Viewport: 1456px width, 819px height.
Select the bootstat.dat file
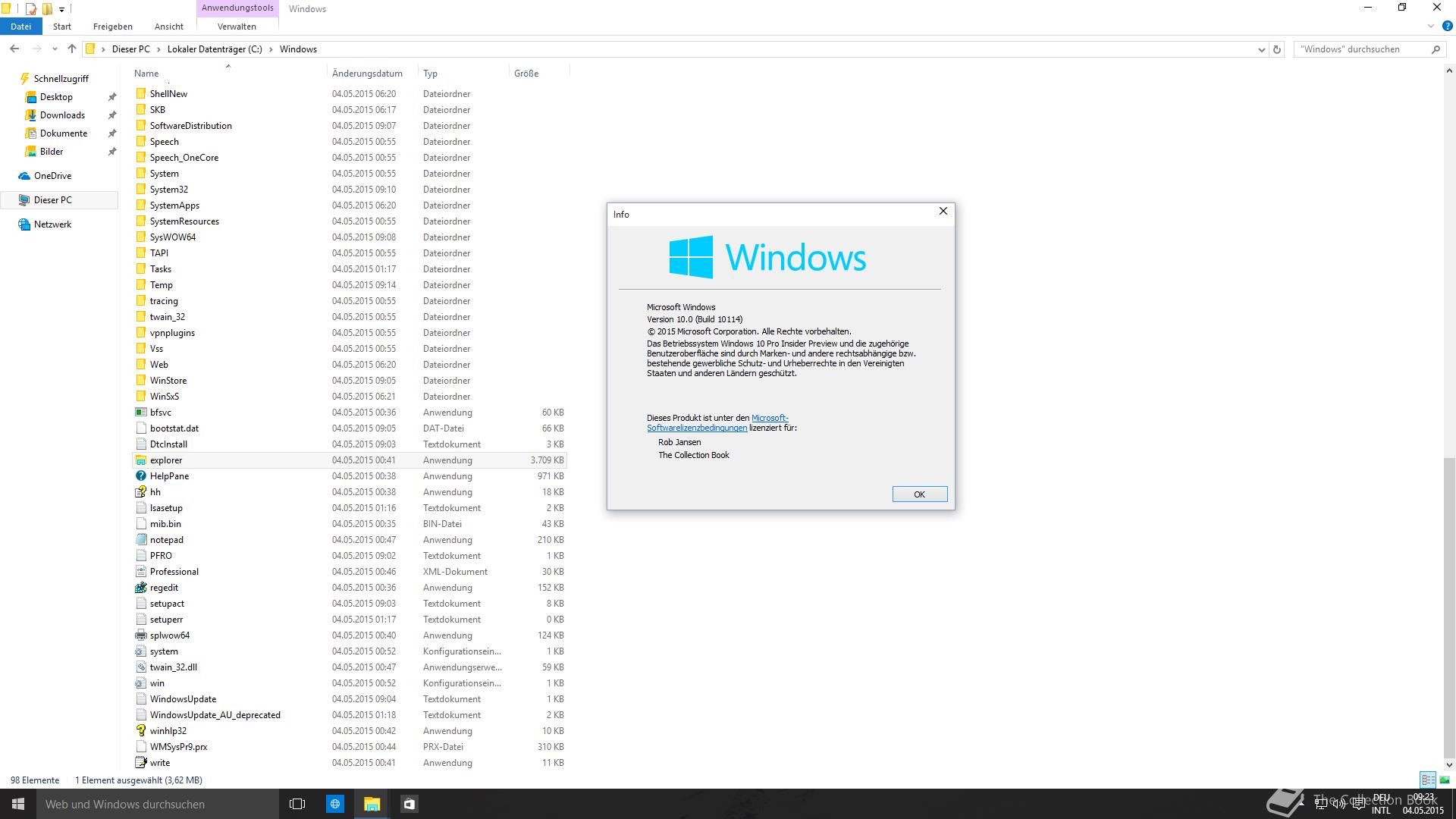(x=174, y=428)
